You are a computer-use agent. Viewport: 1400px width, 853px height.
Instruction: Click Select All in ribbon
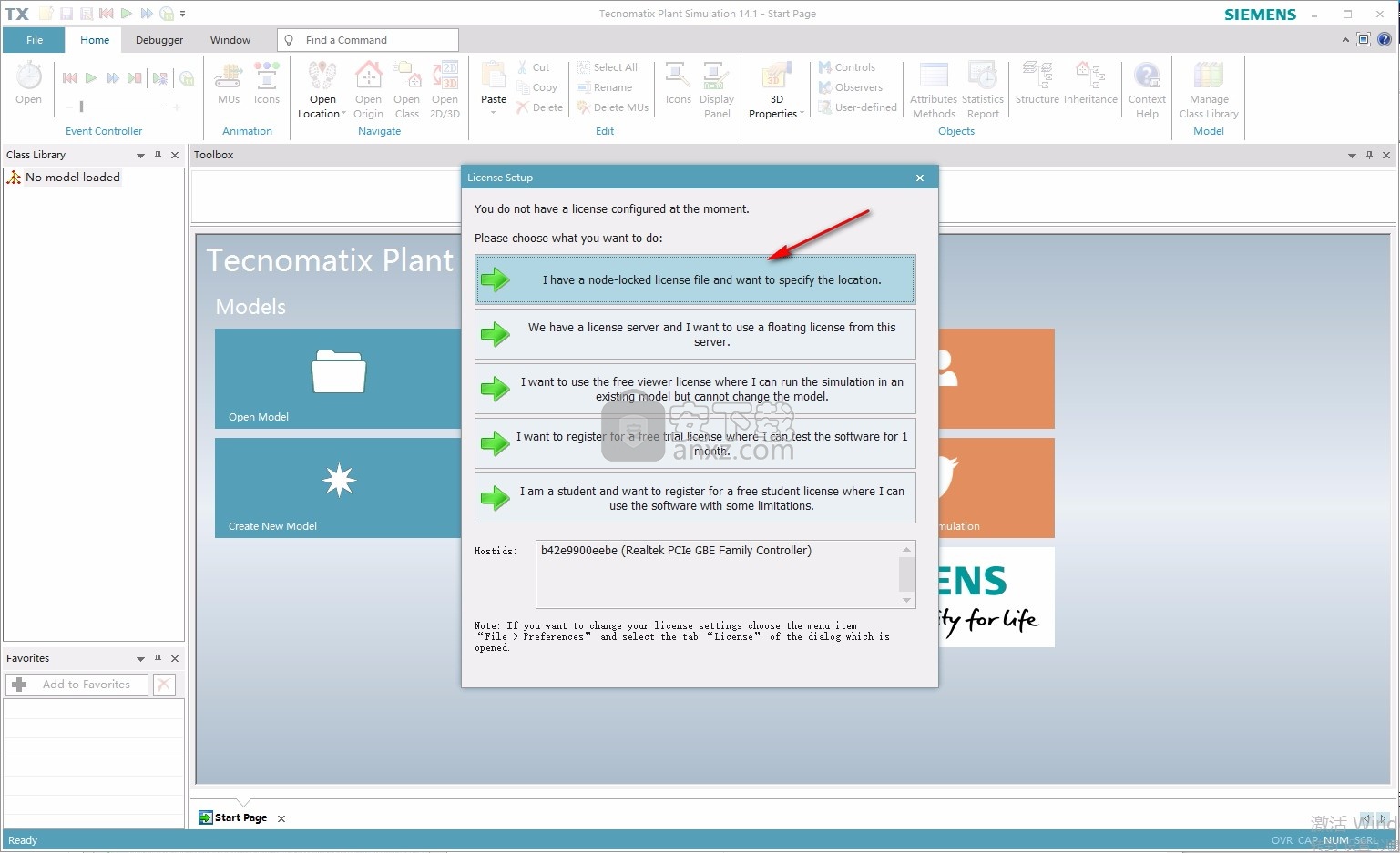[x=607, y=67]
